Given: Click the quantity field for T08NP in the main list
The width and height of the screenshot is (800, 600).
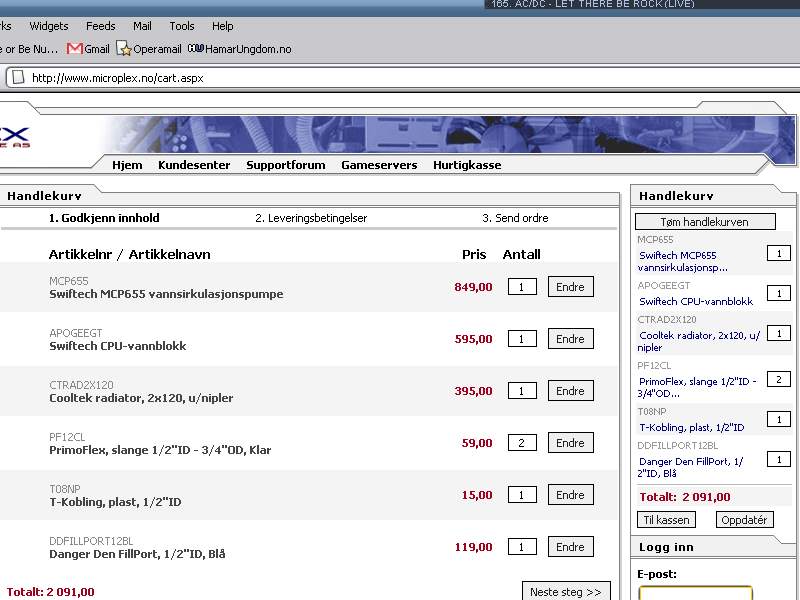Looking at the screenshot, I should [522, 495].
